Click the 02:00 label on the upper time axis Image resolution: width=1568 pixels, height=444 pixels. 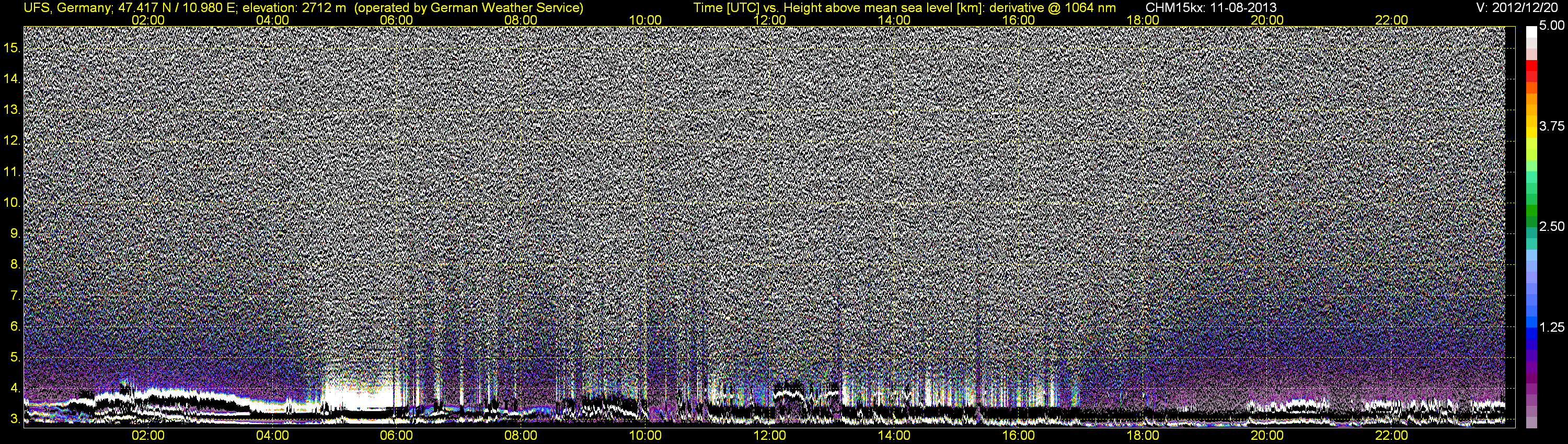(148, 20)
